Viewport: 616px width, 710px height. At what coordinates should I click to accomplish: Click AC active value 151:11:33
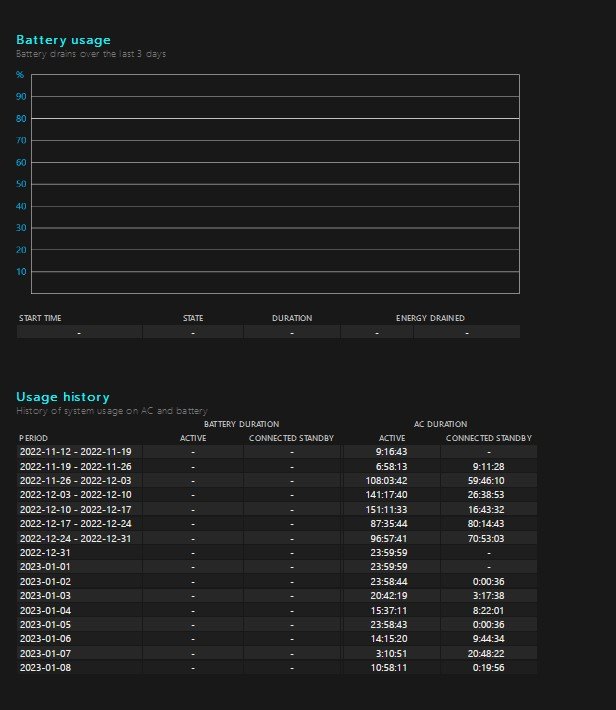386,509
